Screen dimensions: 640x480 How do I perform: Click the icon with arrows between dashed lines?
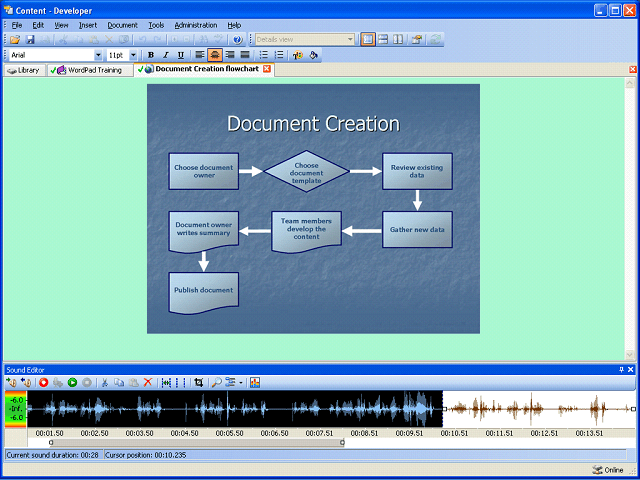pos(166,382)
